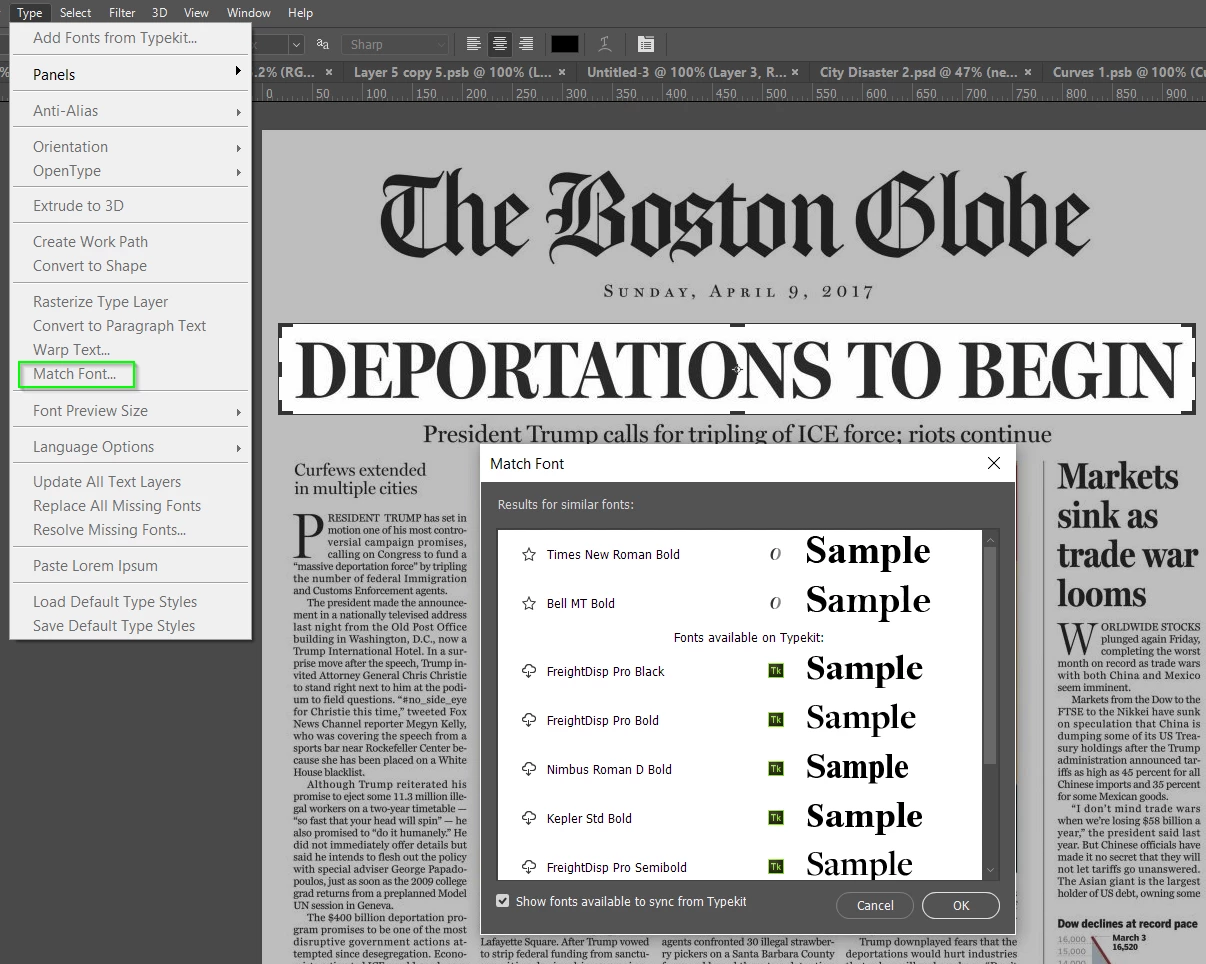Click Cancel in Match Font dialog
The width and height of the screenshot is (1206, 964).
[875, 905]
